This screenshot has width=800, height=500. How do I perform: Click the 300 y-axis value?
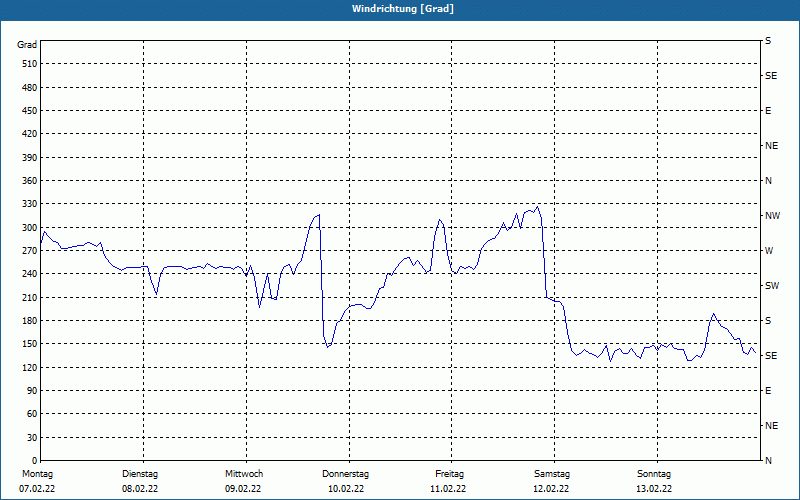(x=30, y=227)
